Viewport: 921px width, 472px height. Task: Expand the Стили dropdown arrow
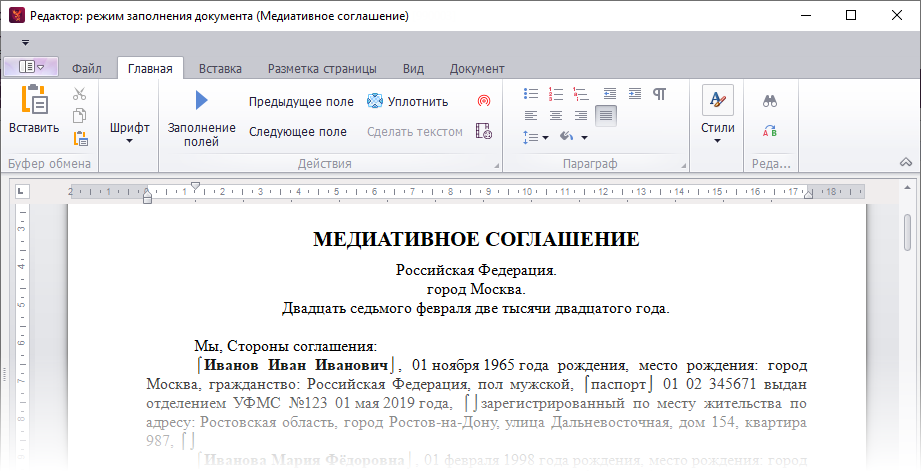(x=717, y=141)
